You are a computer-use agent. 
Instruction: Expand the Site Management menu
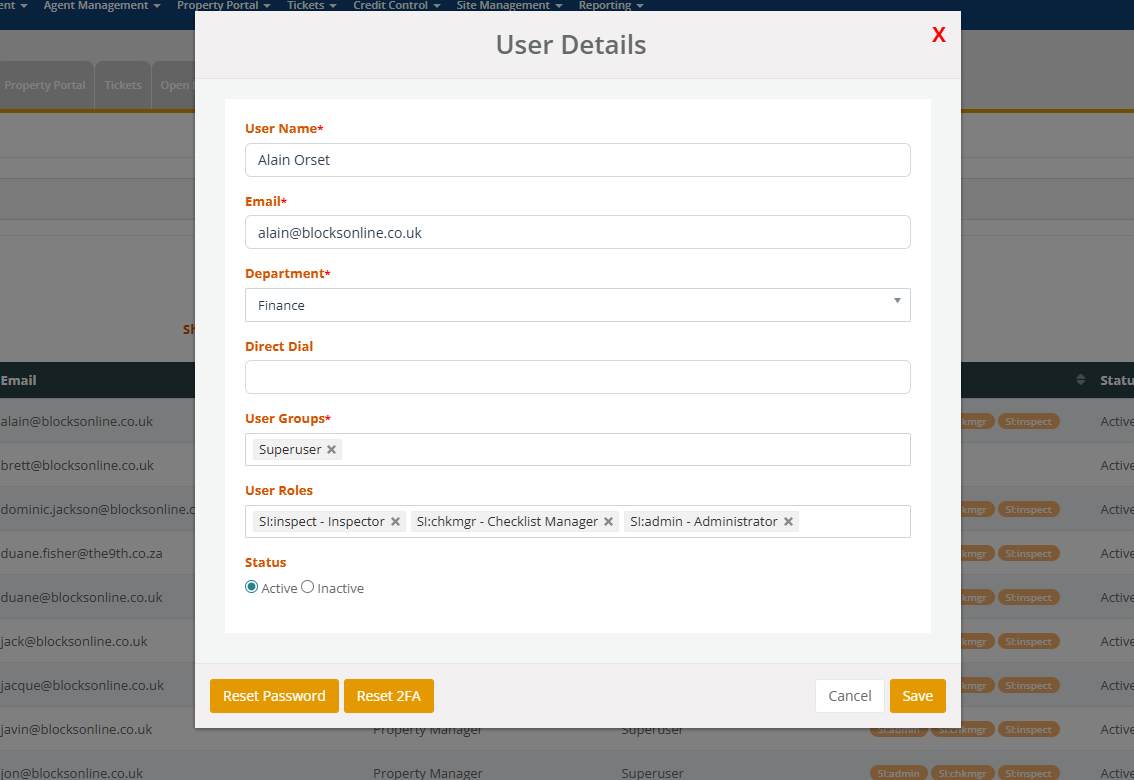click(508, 6)
